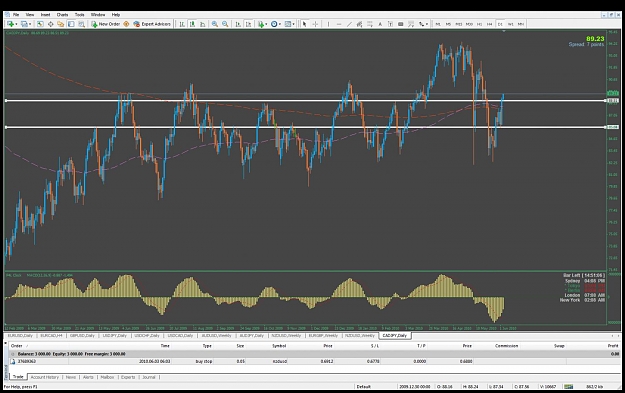The image size is (625, 393).
Task: Toggle the Expert Advisors button
Action: pos(152,24)
